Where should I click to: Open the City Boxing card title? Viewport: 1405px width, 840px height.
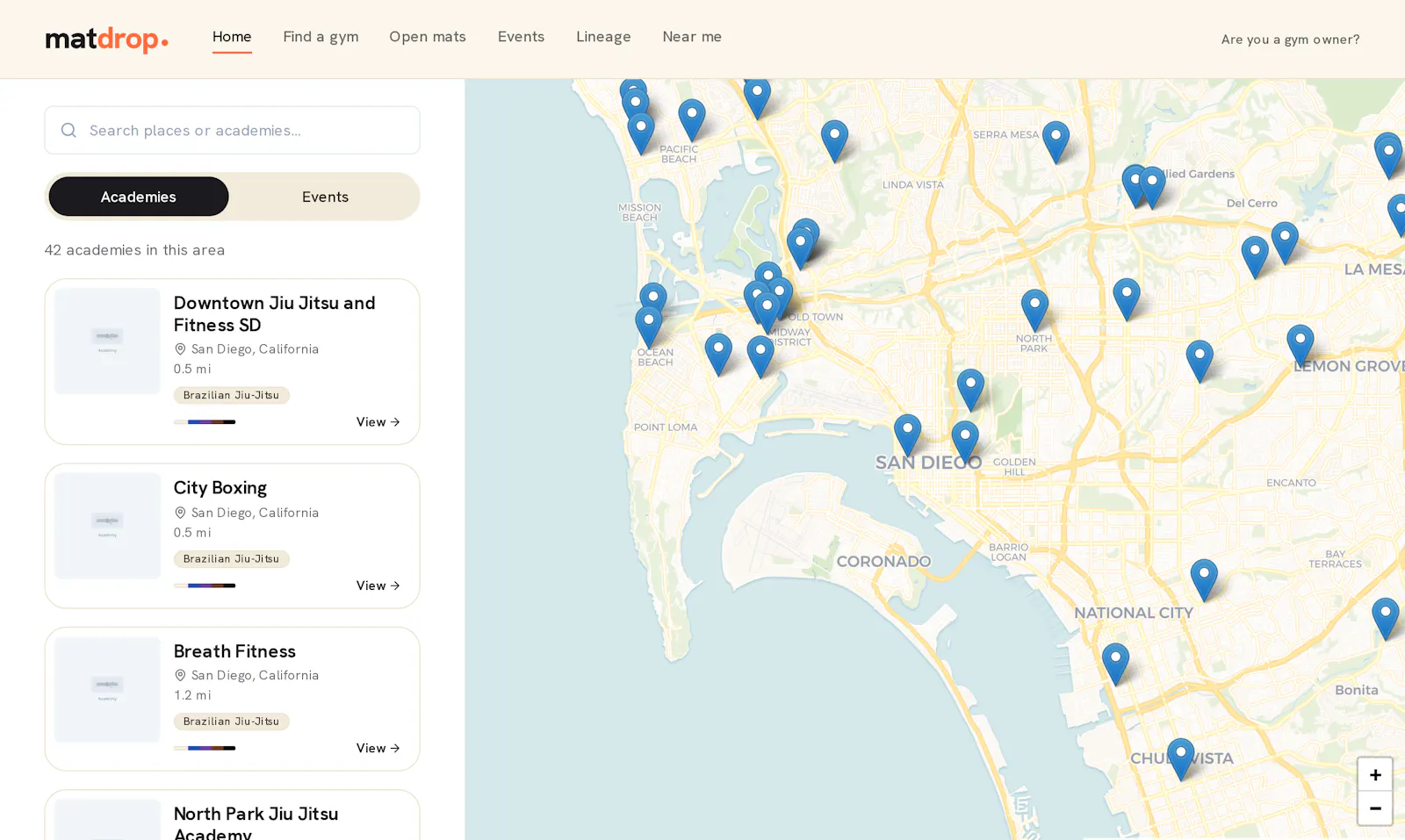click(220, 487)
